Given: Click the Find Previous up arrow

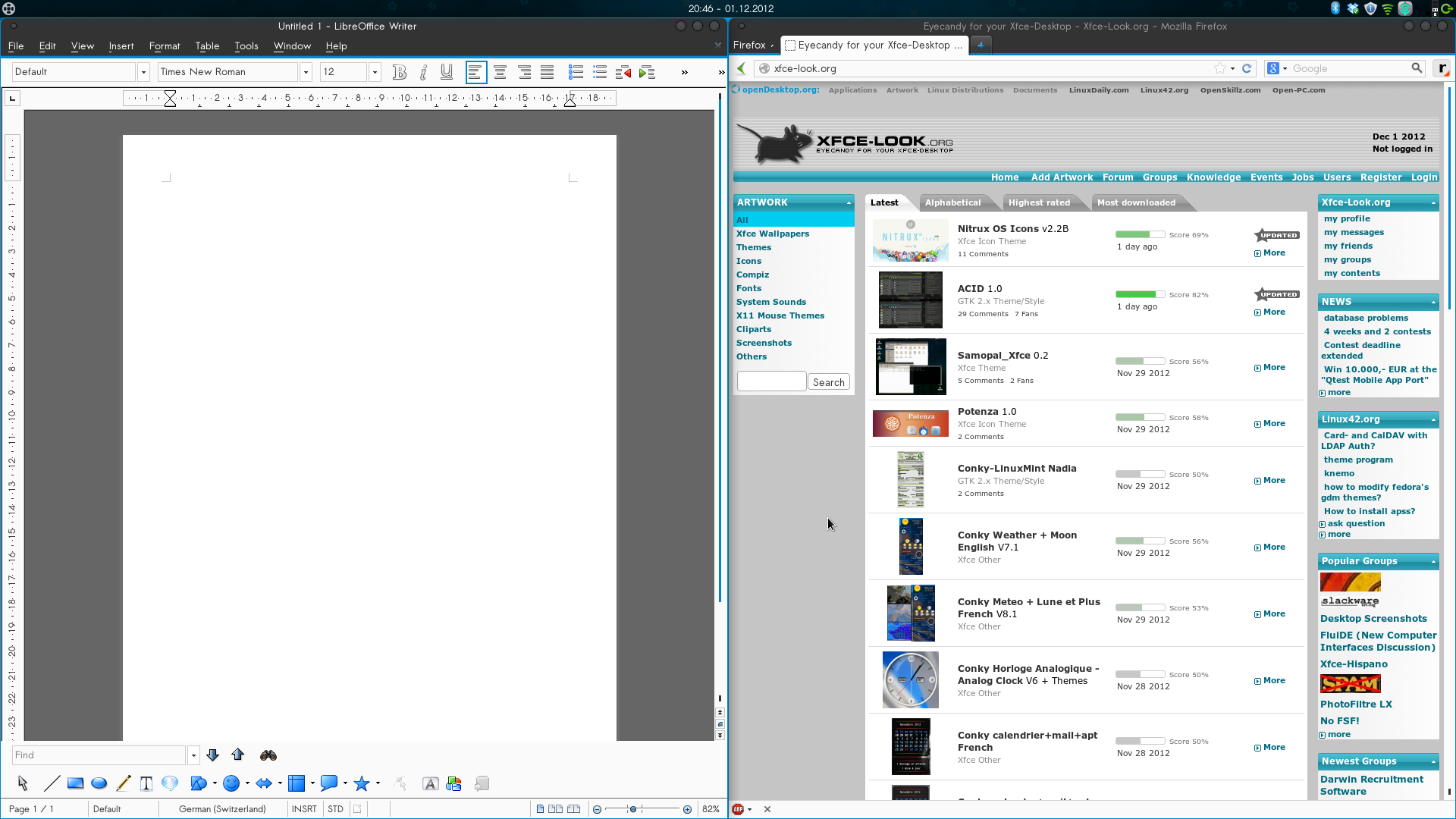Looking at the screenshot, I should [238, 755].
